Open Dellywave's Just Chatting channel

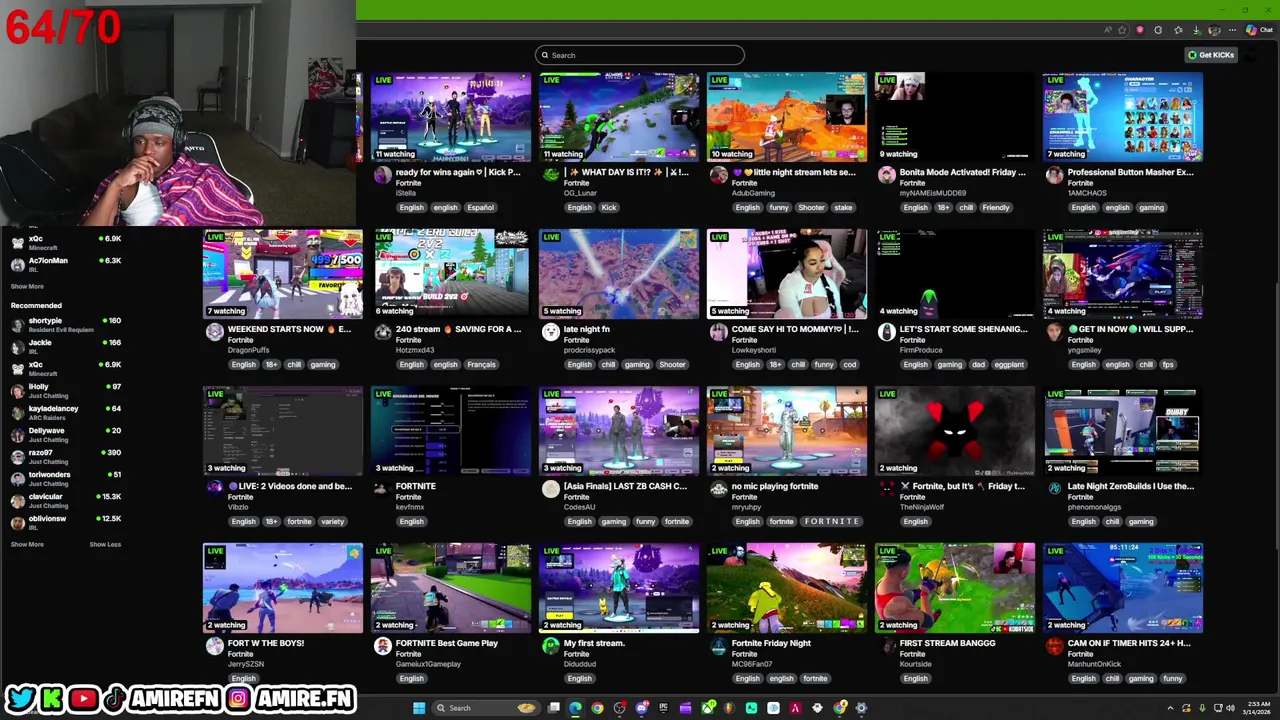(x=65, y=434)
